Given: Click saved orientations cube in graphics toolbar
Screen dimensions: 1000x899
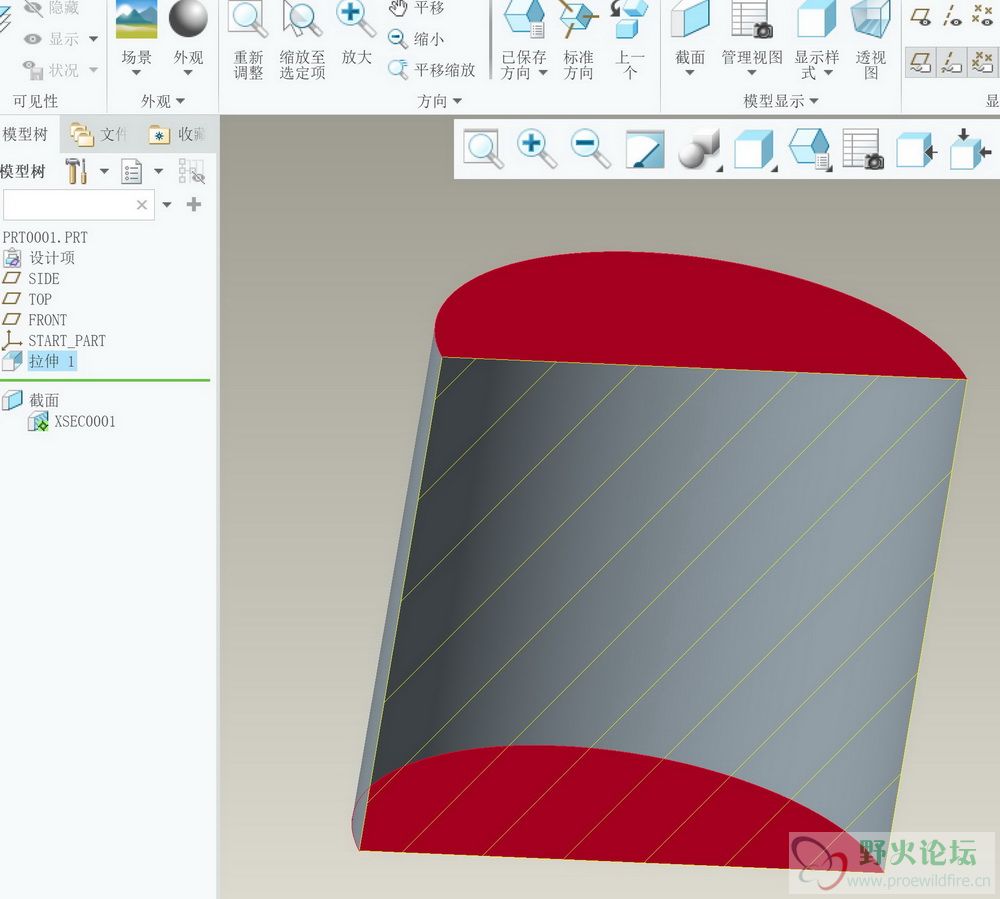Looking at the screenshot, I should point(811,150).
